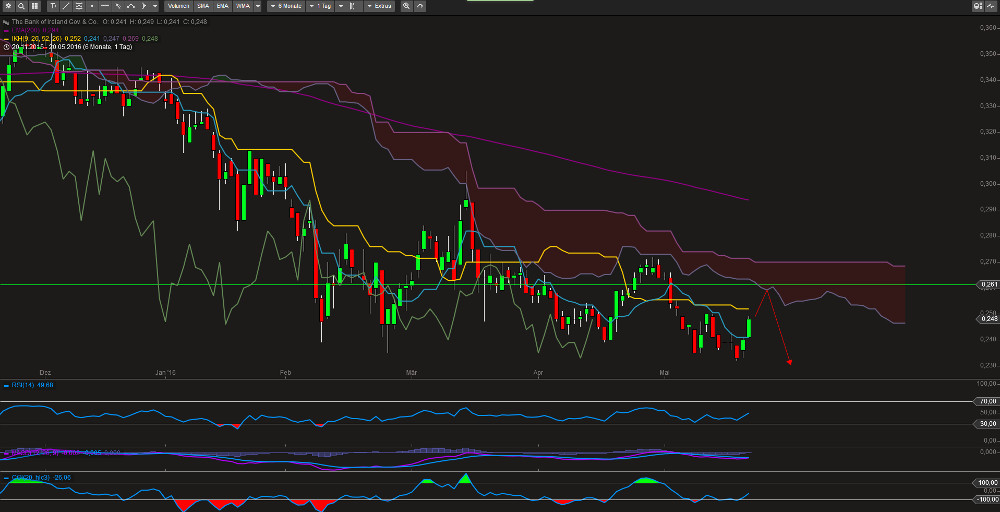
Task: Select the text annotation tool
Action: [53, 6]
